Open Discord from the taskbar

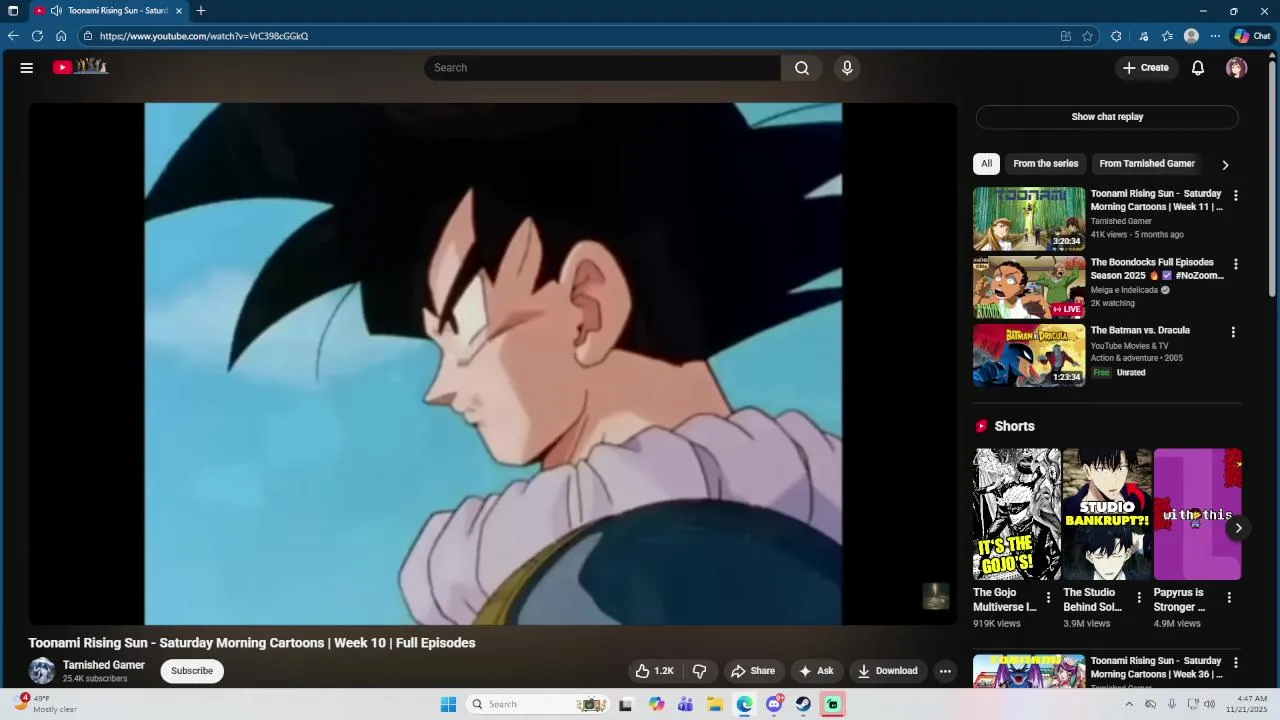click(x=774, y=704)
